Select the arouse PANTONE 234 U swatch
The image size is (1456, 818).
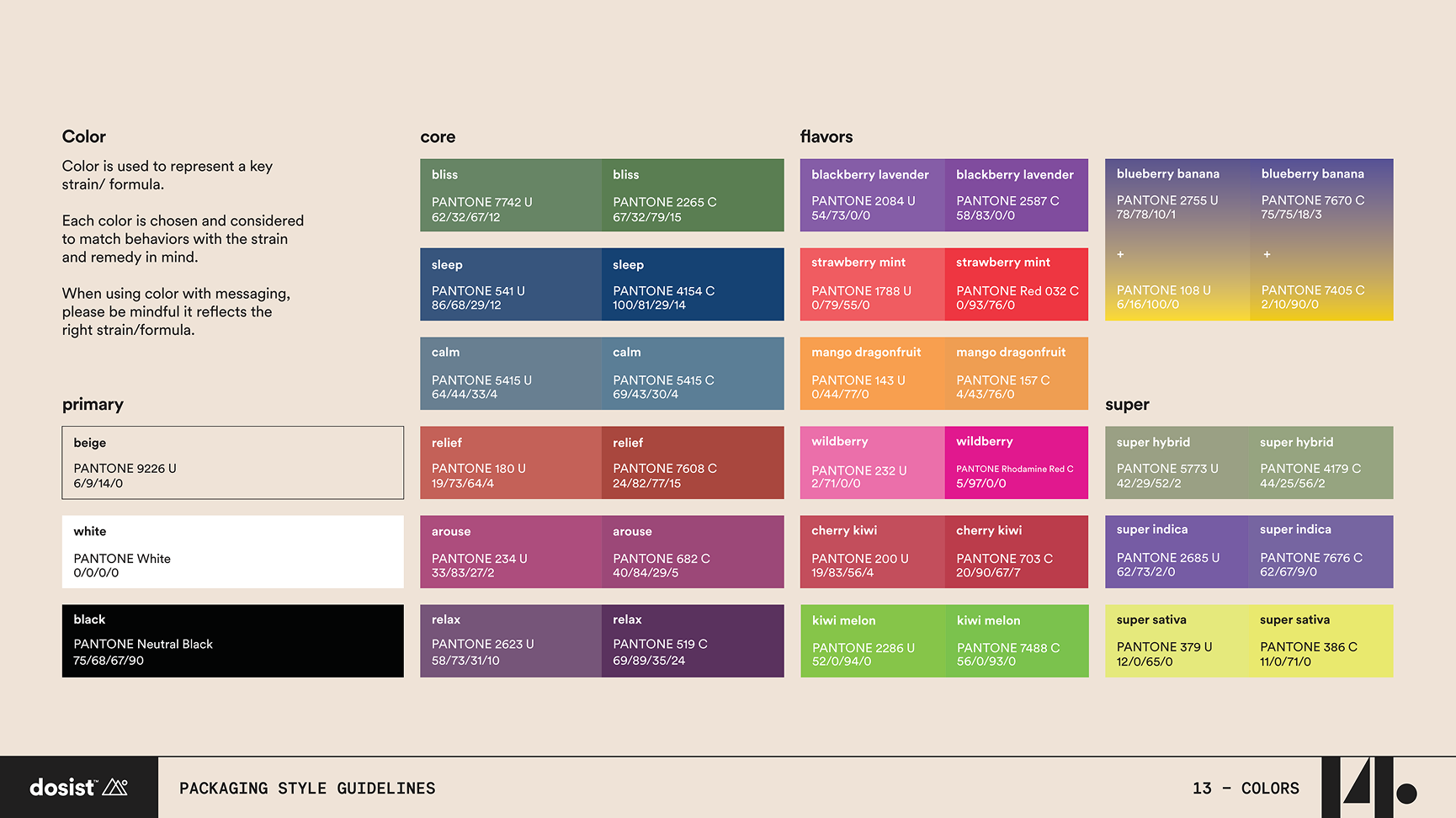(x=511, y=552)
